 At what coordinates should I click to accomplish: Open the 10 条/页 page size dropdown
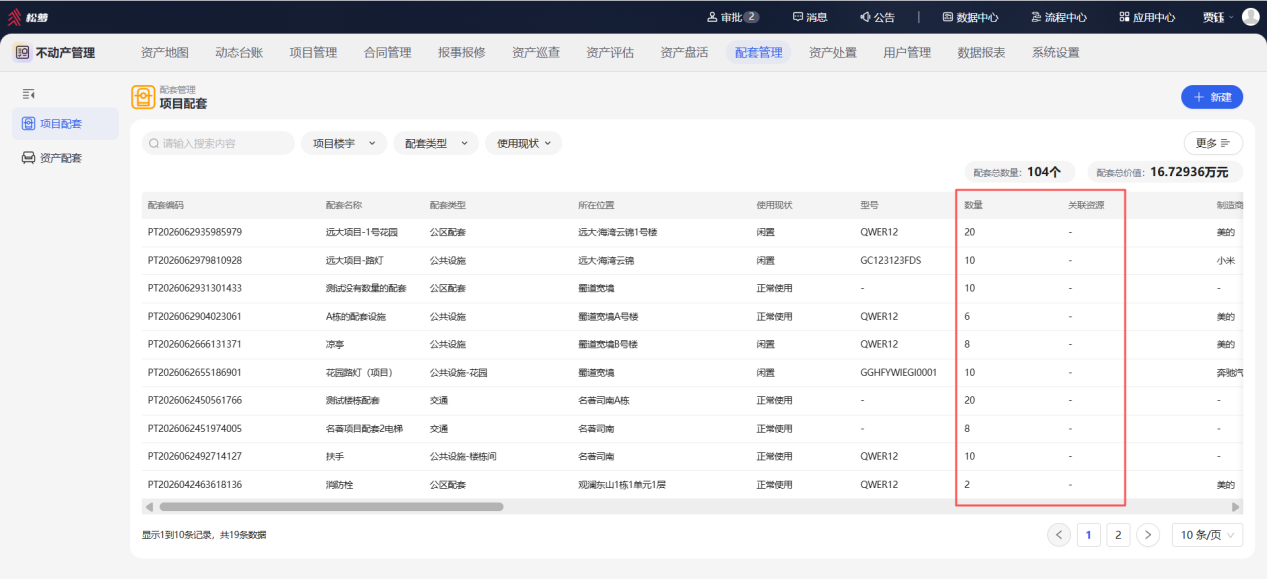[1207, 535]
